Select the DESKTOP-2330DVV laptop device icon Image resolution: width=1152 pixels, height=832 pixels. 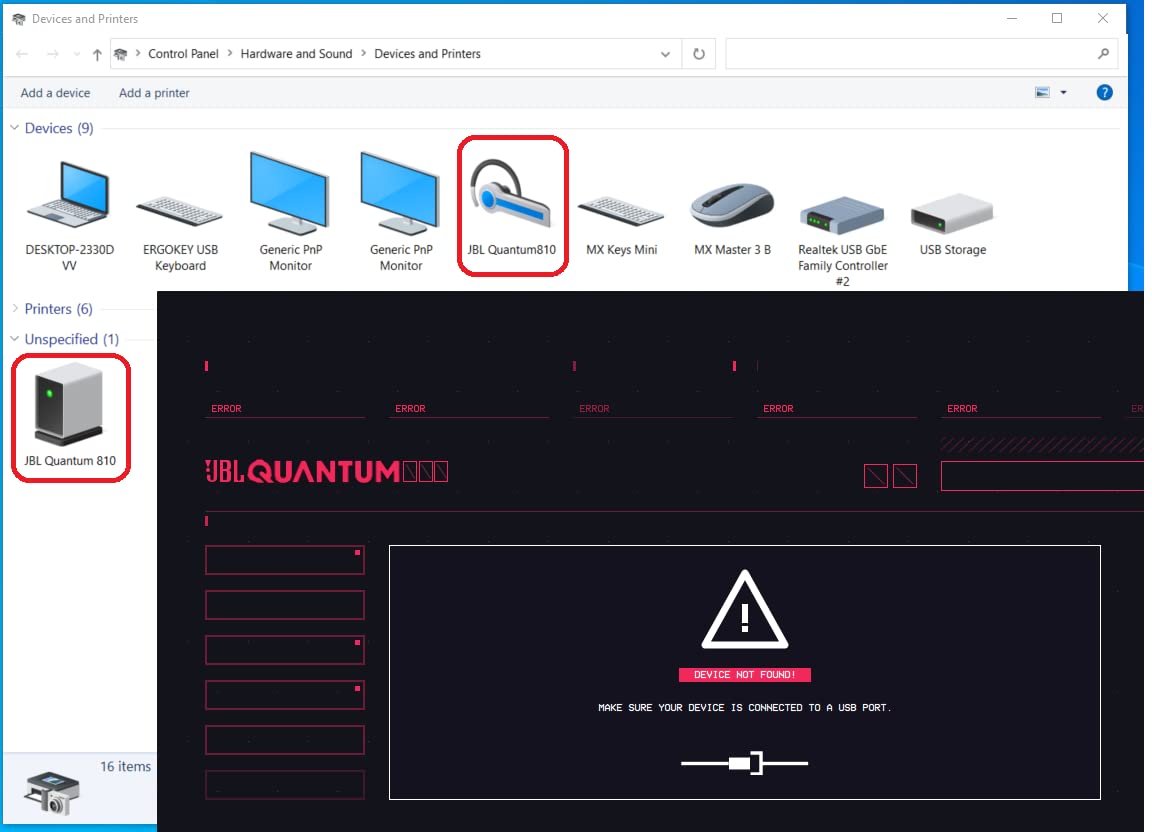pyautogui.click(x=69, y=196)
